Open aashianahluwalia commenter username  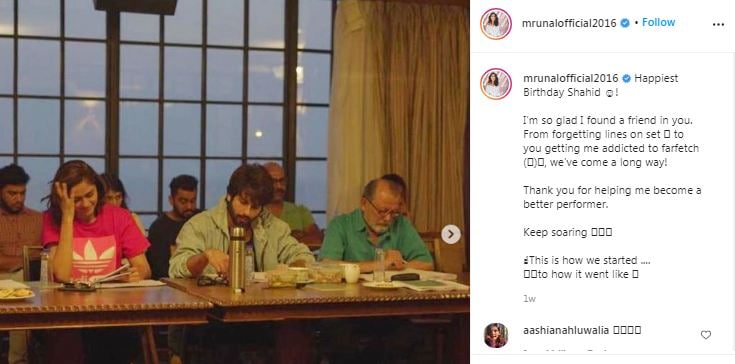tap(566, 330)
